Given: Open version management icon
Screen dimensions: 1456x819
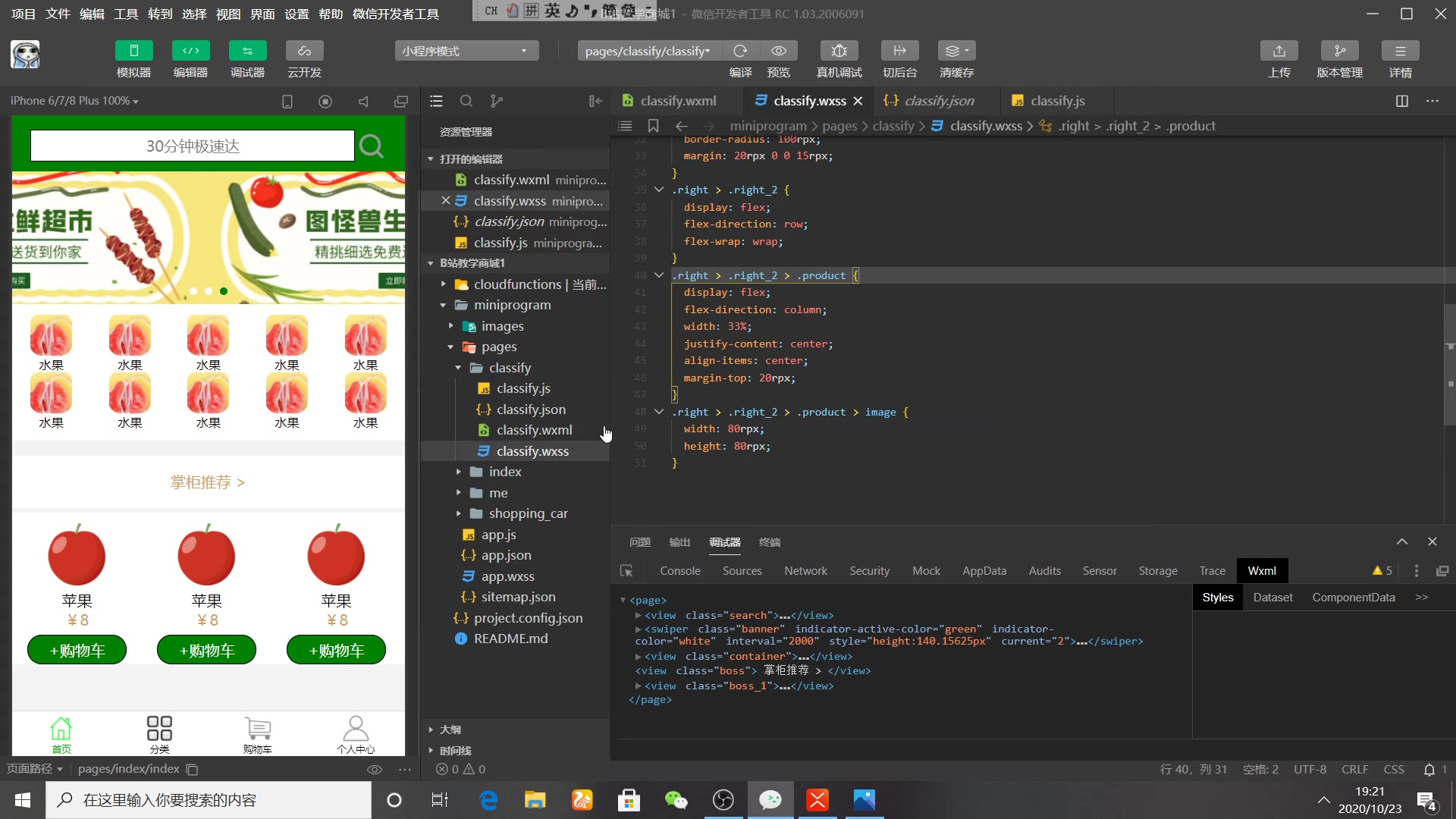Looking at the screenshot, I should point(1339,51).
